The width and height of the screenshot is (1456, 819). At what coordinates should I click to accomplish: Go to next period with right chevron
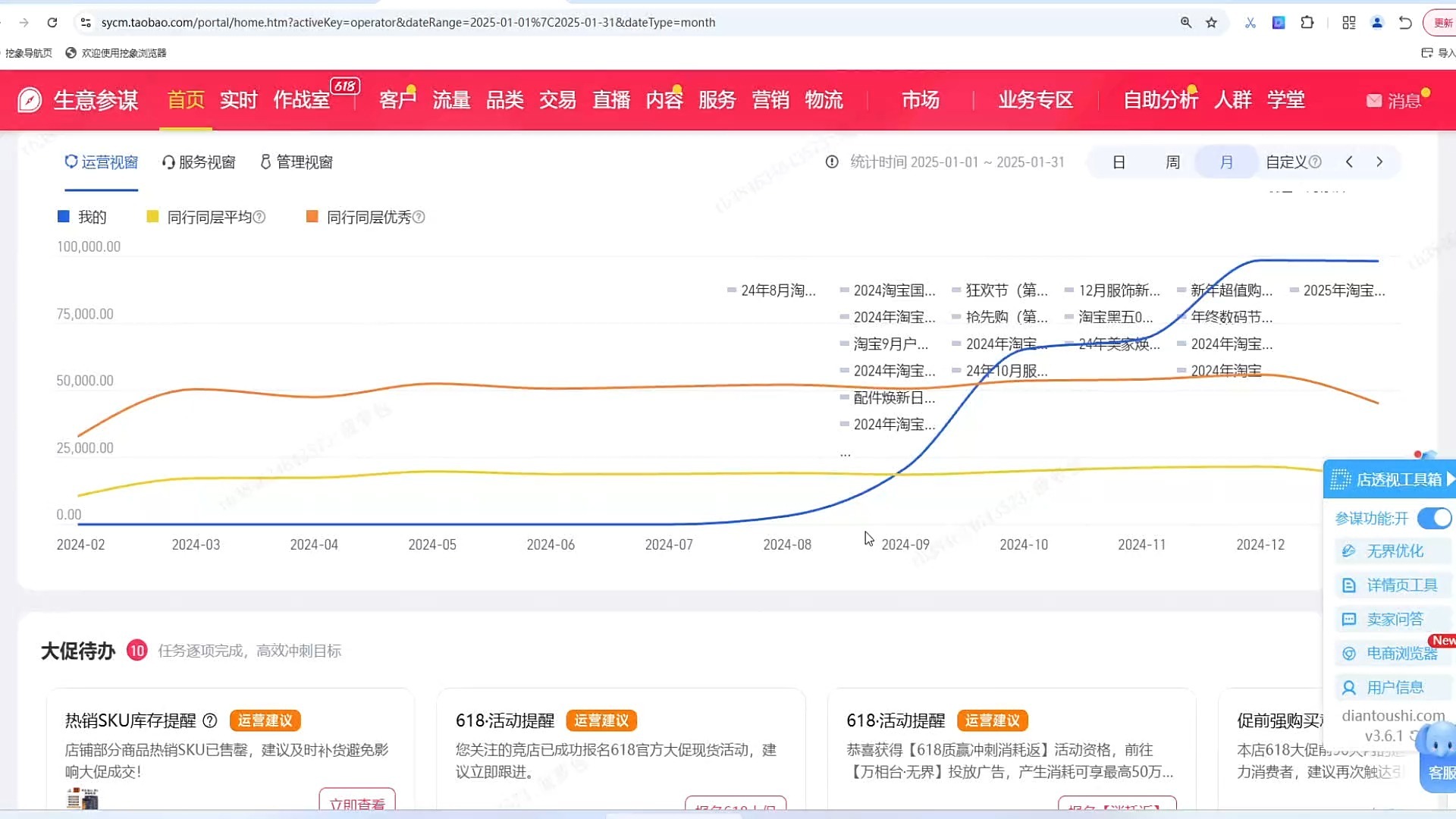(x=1379, y=162)
